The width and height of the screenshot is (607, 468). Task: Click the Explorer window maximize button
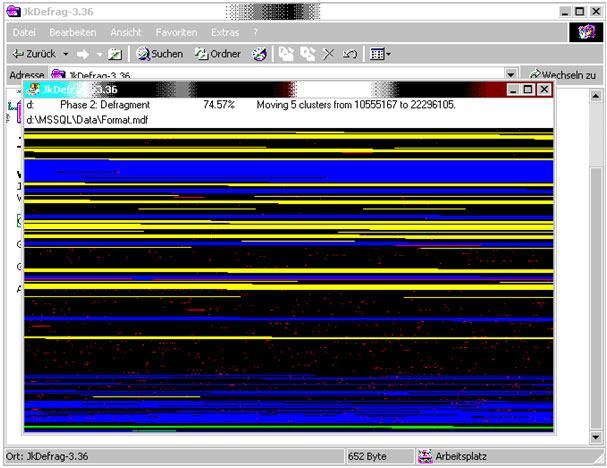(580, 12)
